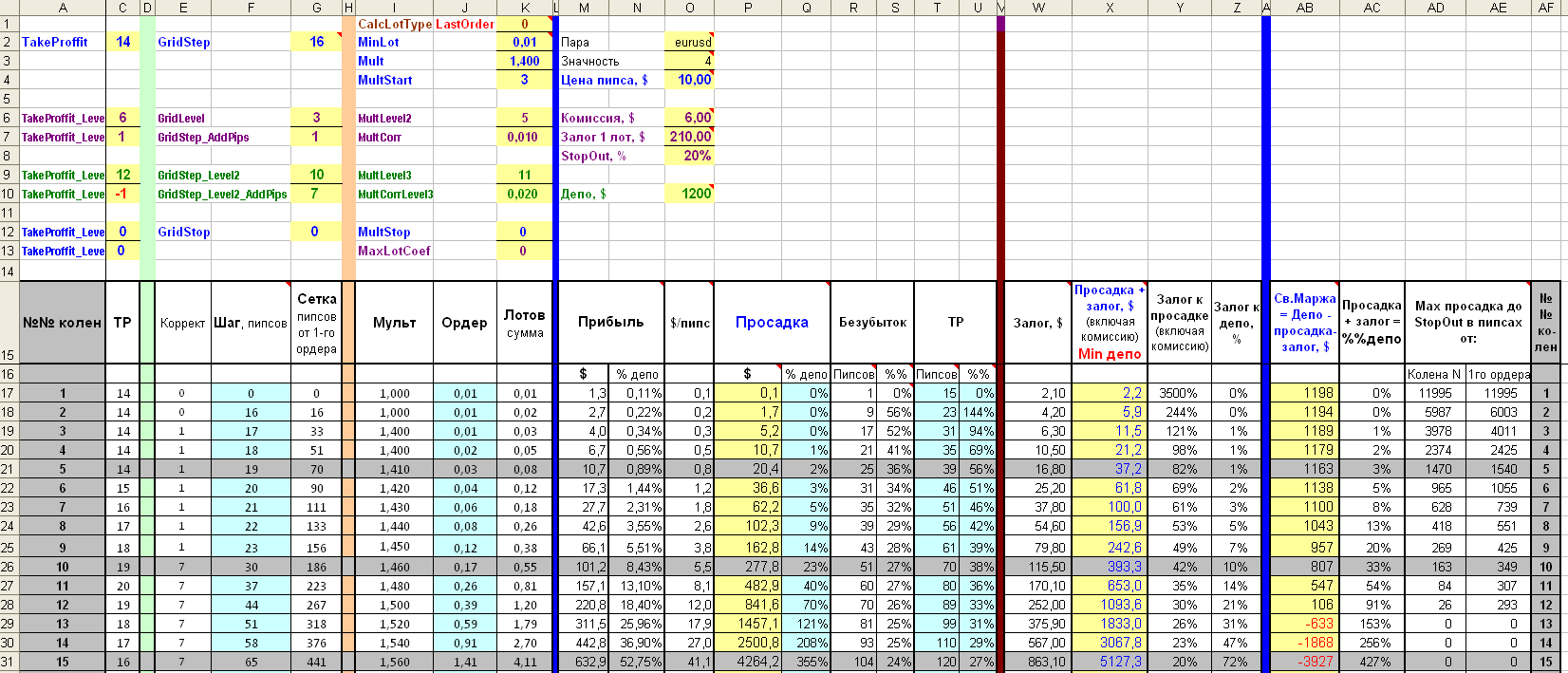Select the MaxLotCoef label cell

click(394, 252)
